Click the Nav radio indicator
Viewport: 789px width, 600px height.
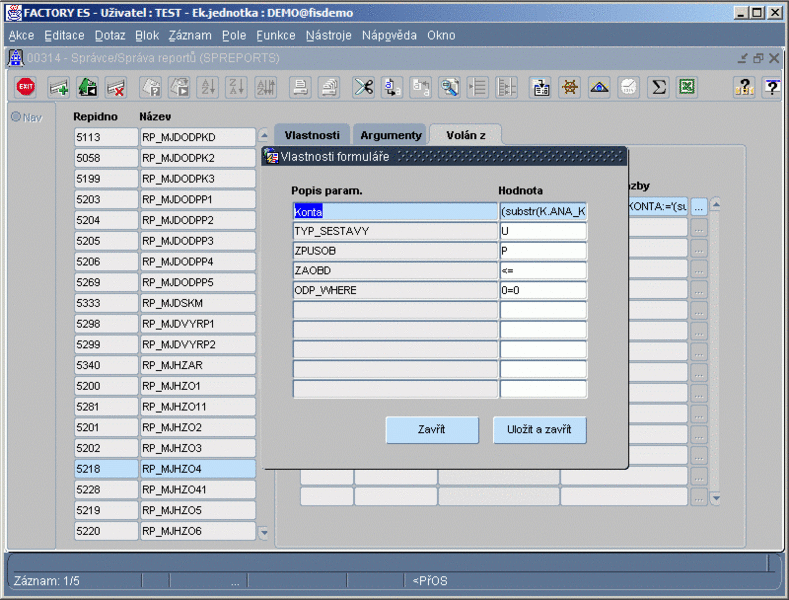pyautogui.click(x=16, y=117)
